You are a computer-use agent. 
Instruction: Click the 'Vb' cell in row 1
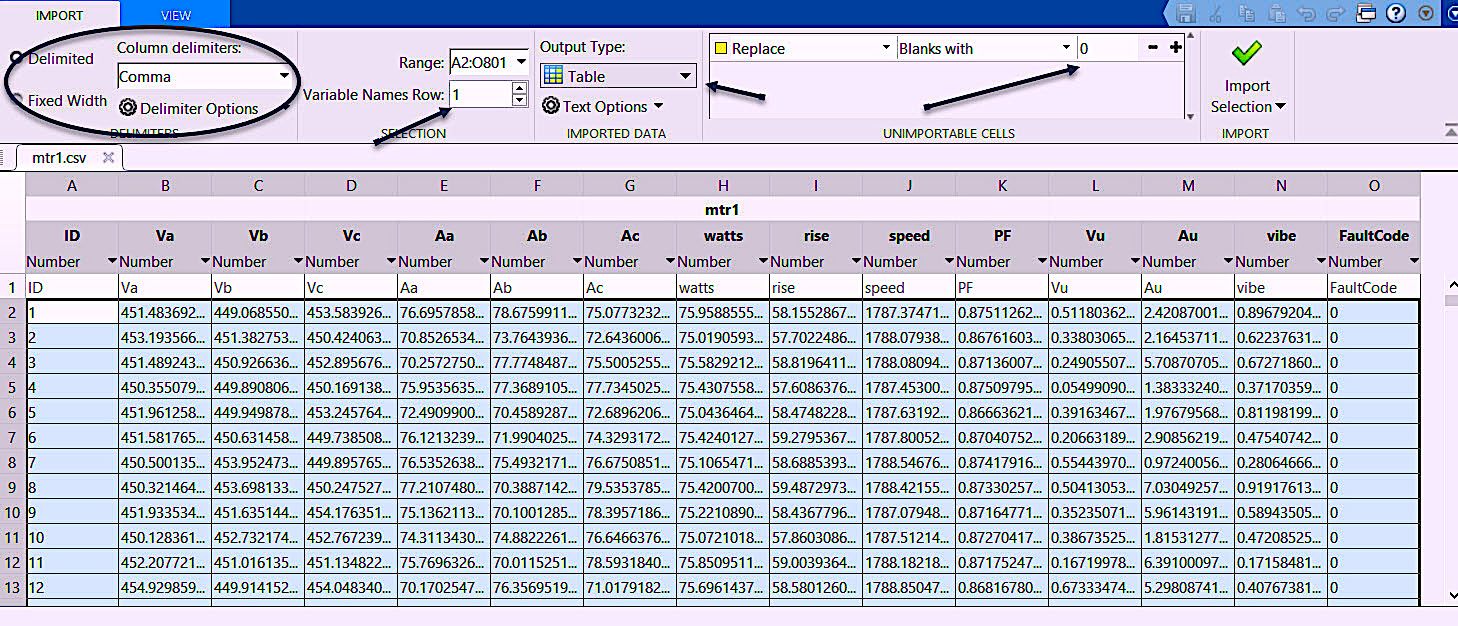pyautogui.click(x=258, y=287)
